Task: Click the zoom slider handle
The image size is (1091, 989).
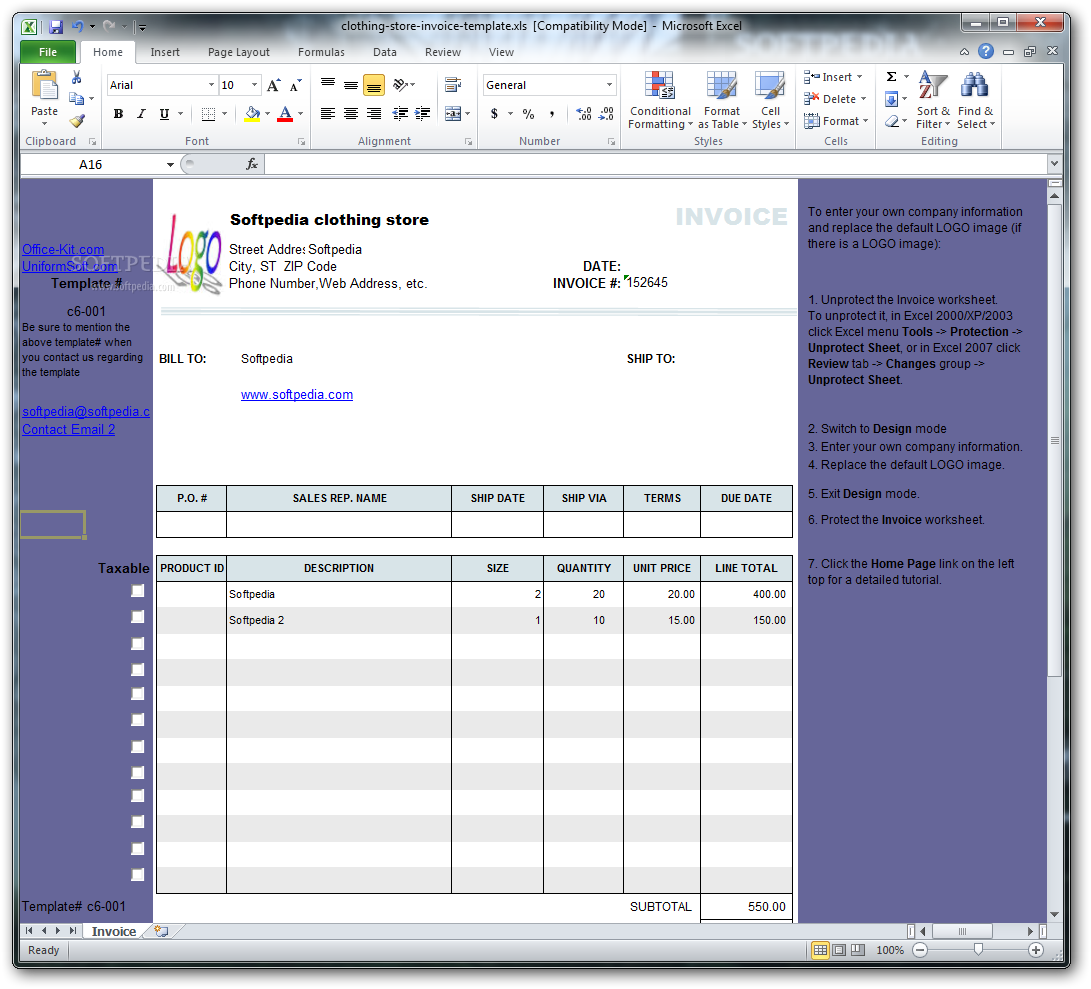Action: click(978, 950)
